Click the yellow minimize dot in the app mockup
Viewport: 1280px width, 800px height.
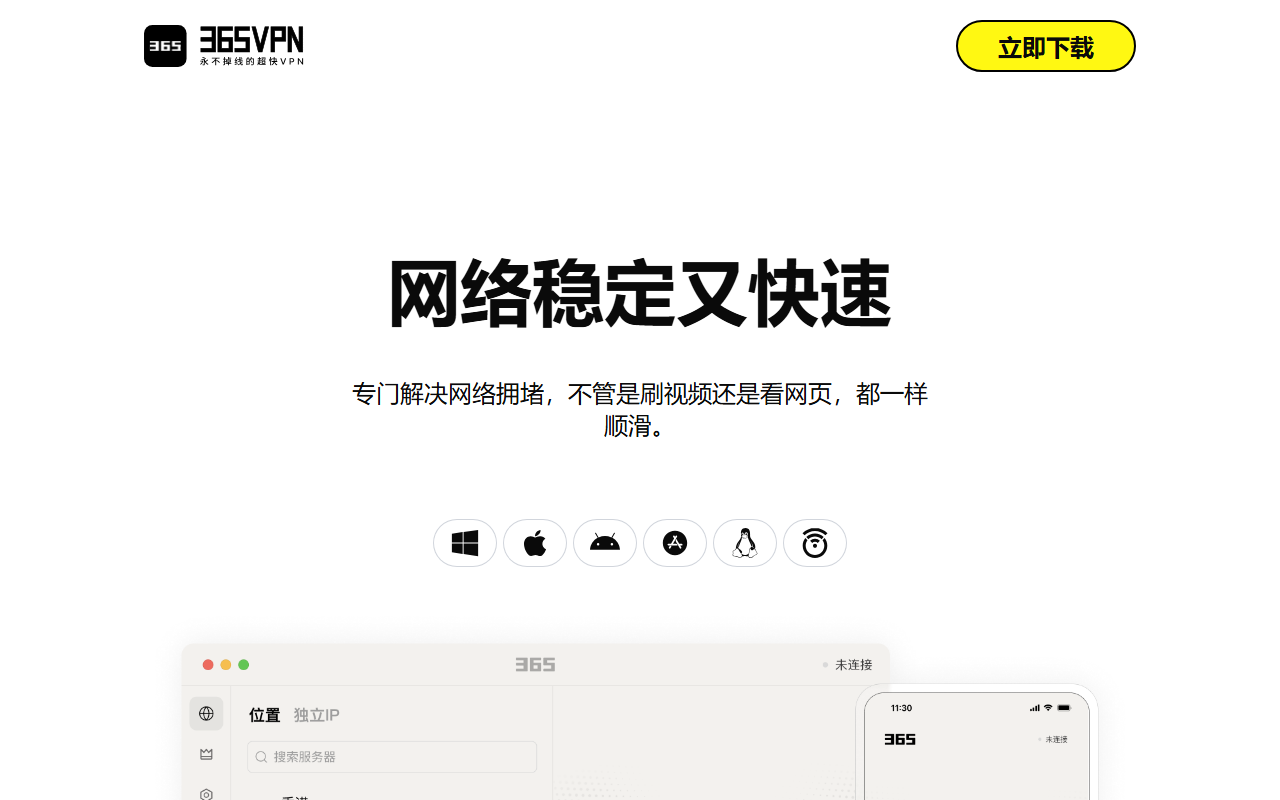click(226, 664)
